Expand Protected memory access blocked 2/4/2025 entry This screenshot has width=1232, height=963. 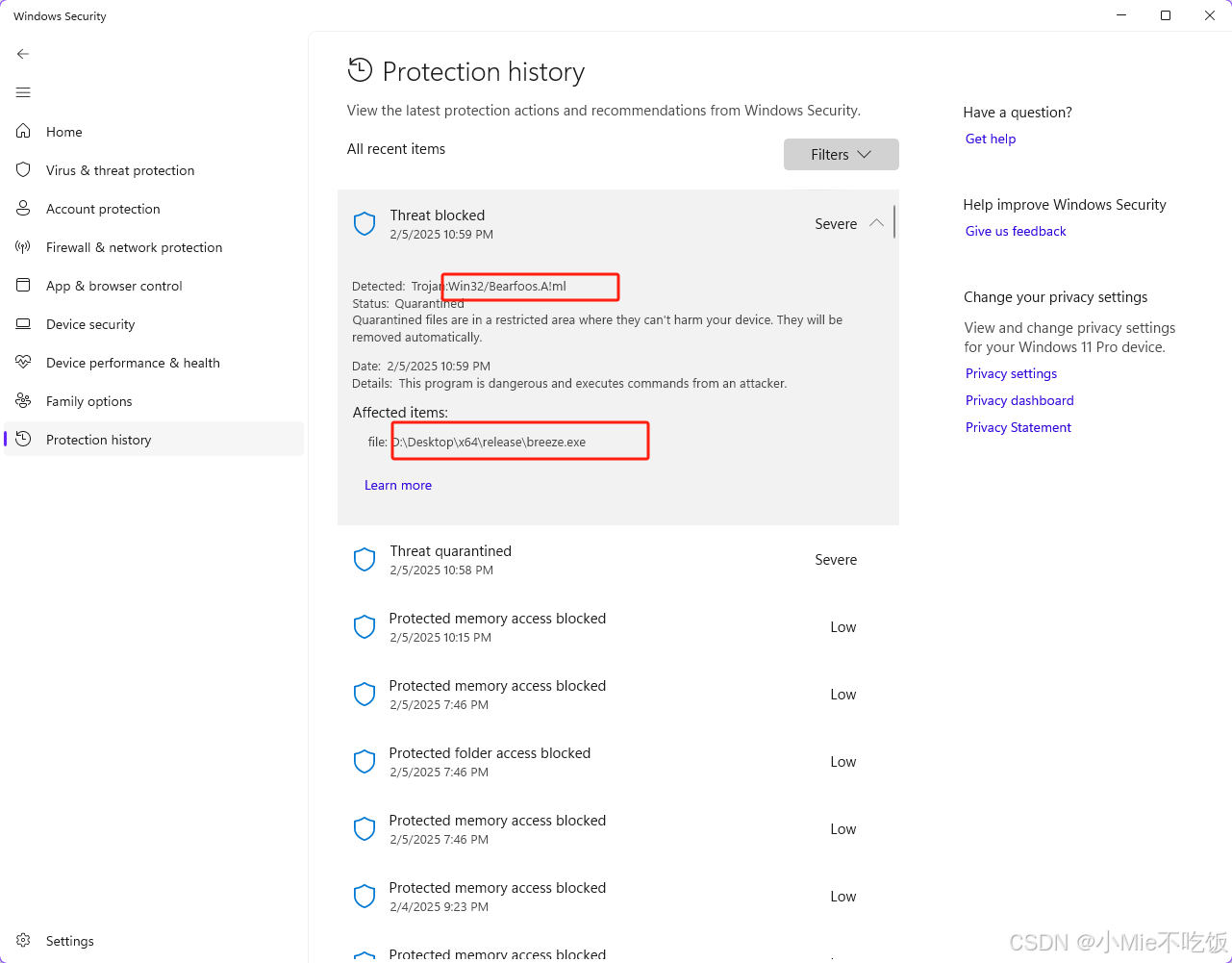tap(618, 897)
